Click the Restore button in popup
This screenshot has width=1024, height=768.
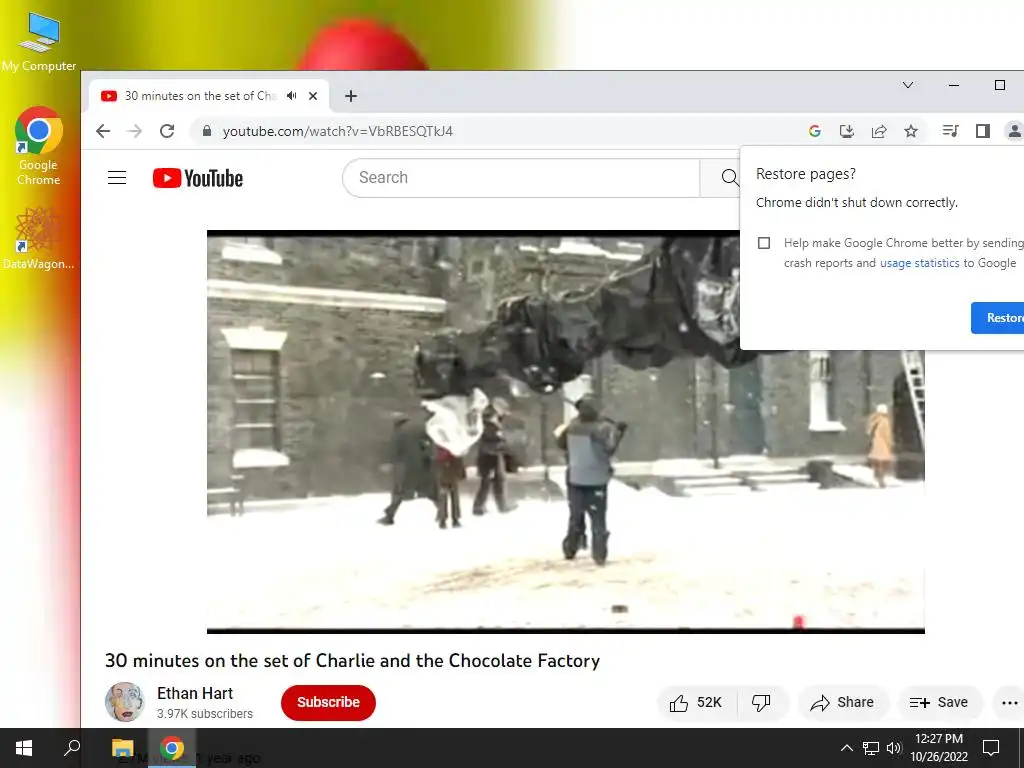[998, 318]
